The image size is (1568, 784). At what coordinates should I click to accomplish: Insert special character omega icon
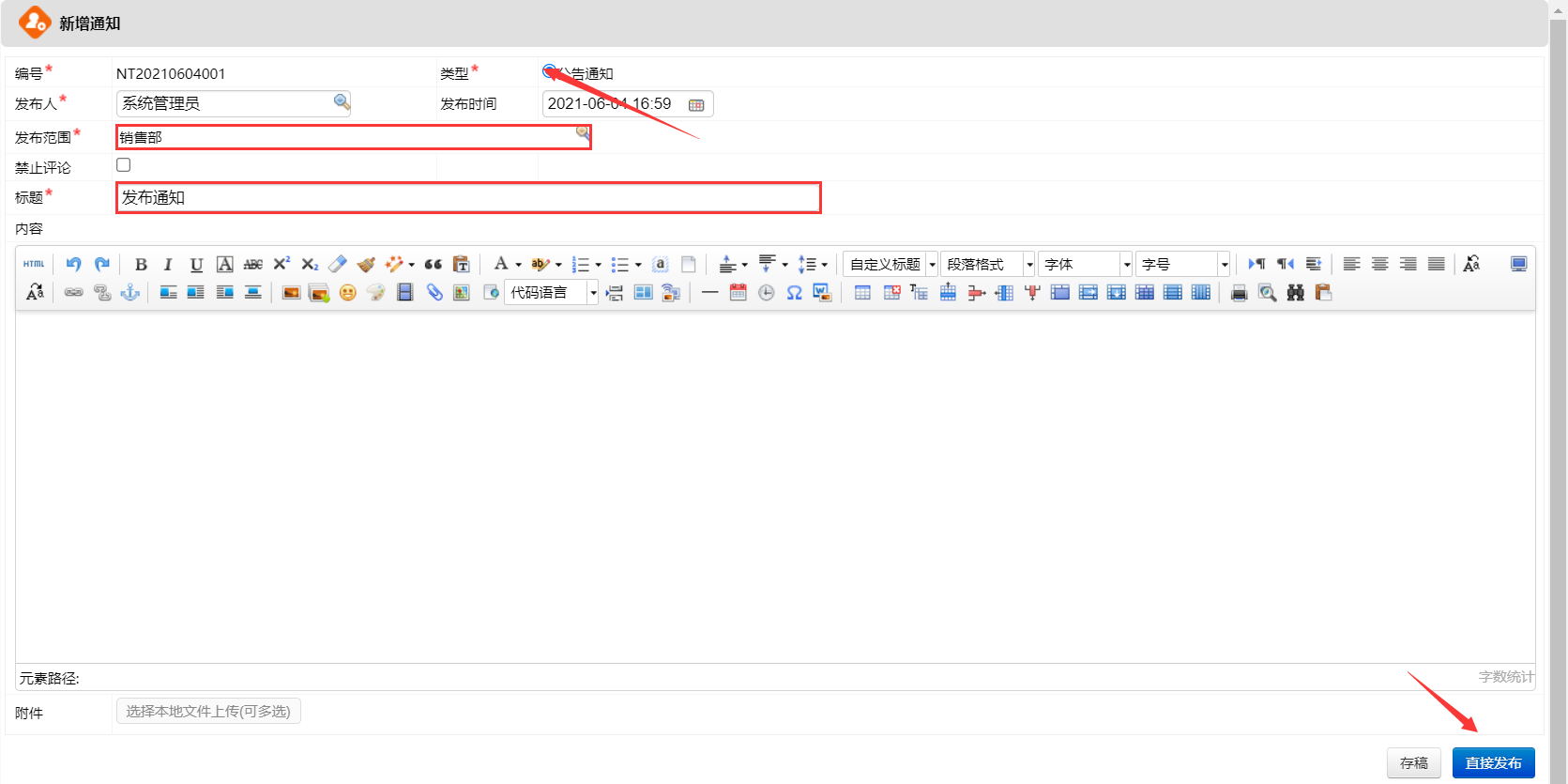pyautogui.click(x=794, y=292)
